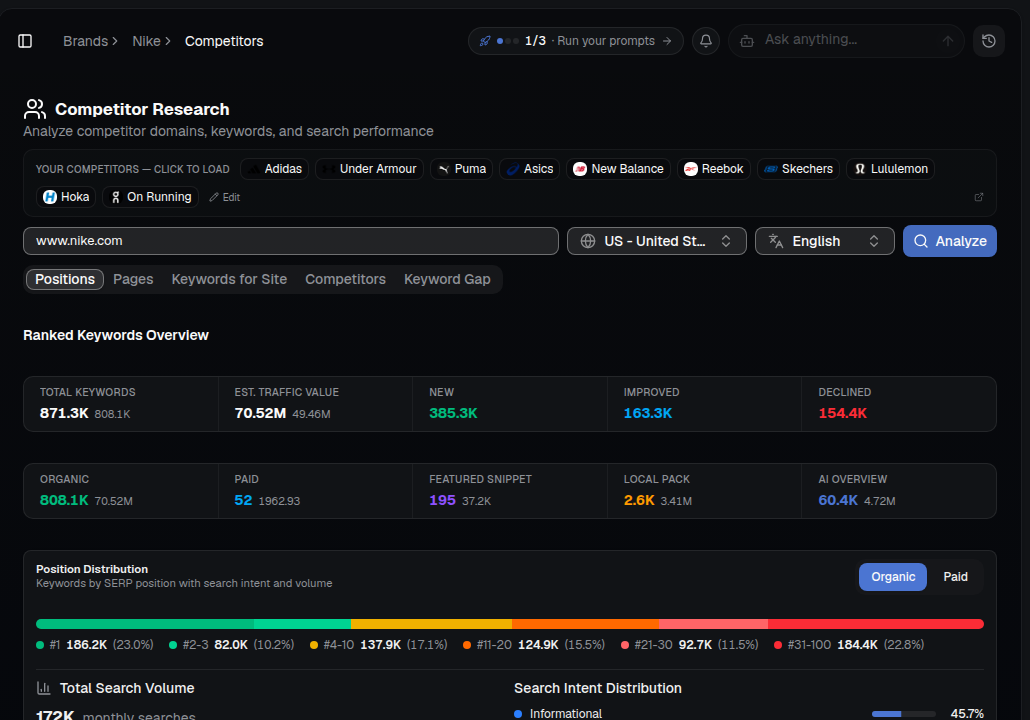Click the Featured Snippet 195 value
Image resolution: width=1030 pixels, height=720 pixels.
[x=442, y=500]
